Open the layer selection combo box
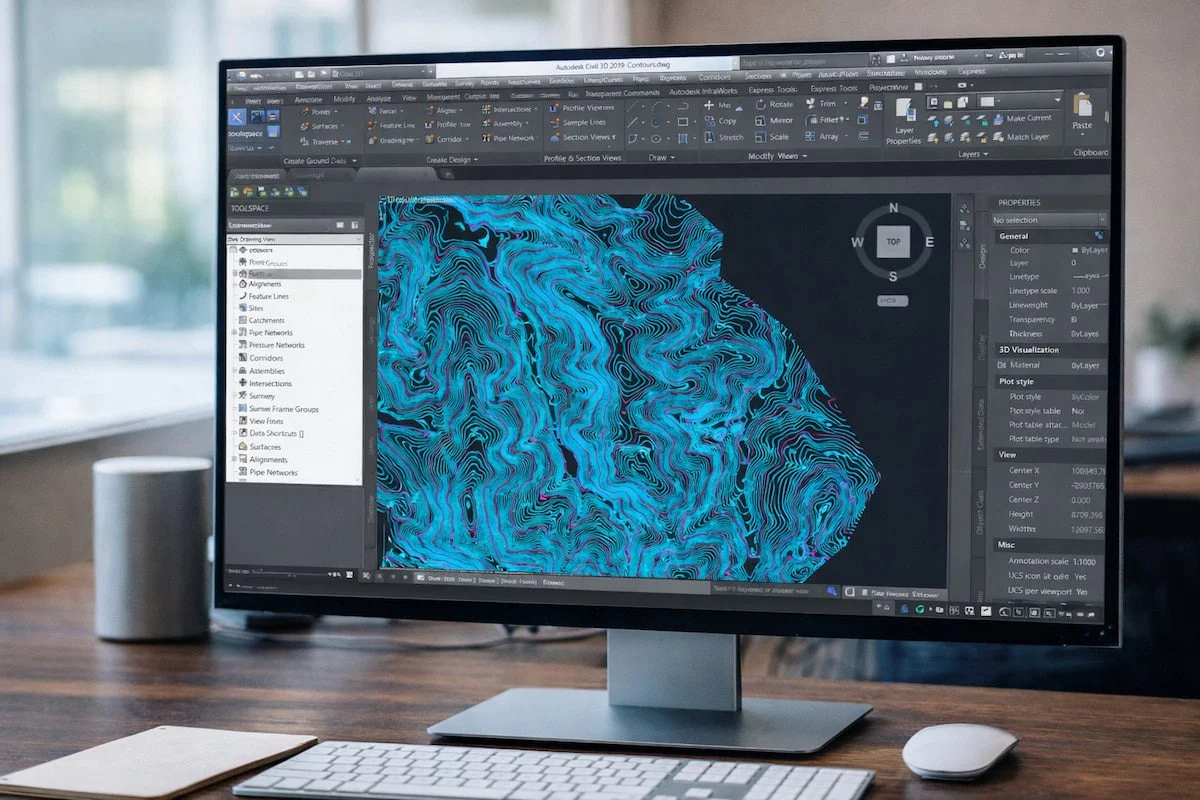Viewport: 1200px width, 800px height. pos(1019,100)
